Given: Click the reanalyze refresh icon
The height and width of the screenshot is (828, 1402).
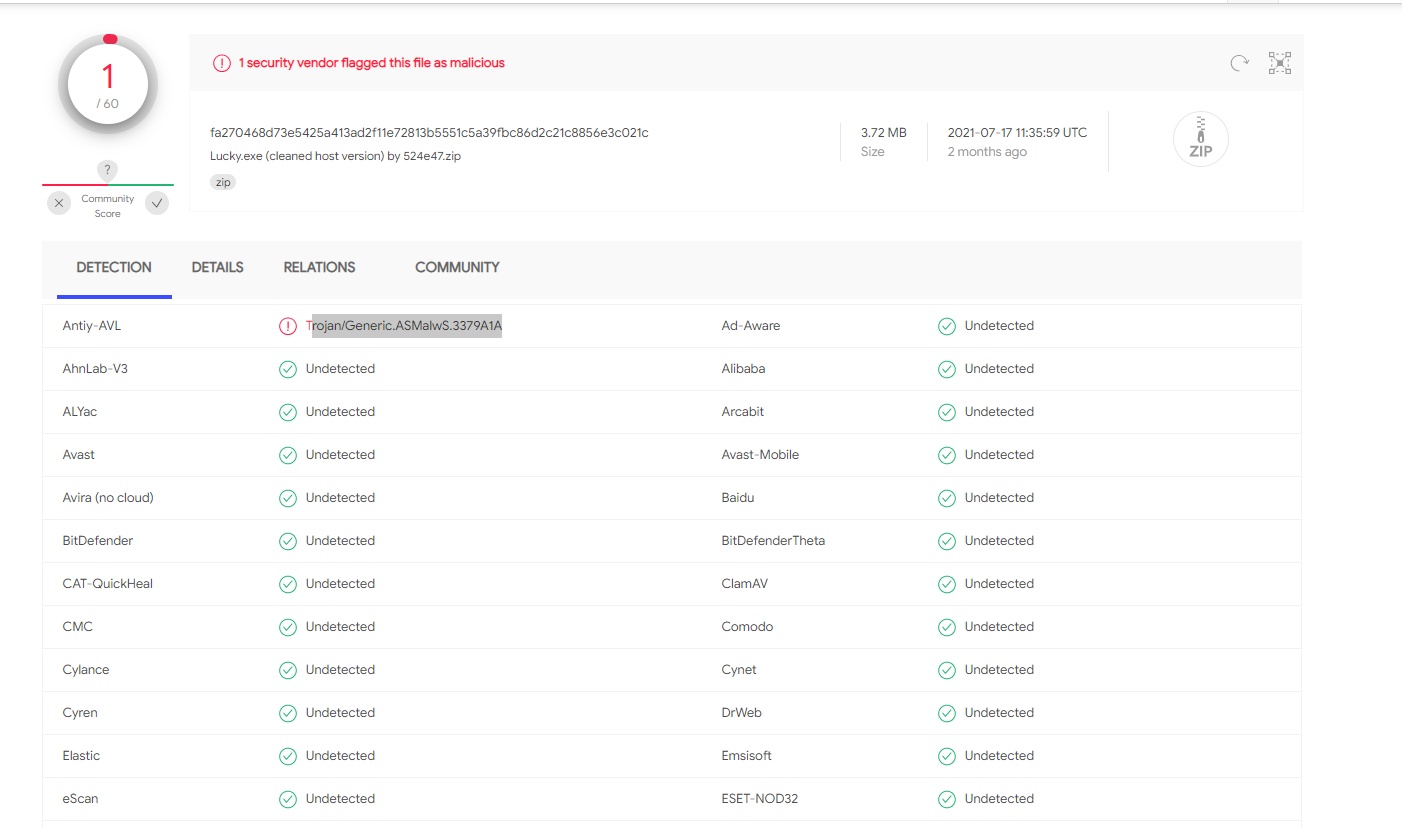Looking at the screenshot, I should [x=1239, y=63].
